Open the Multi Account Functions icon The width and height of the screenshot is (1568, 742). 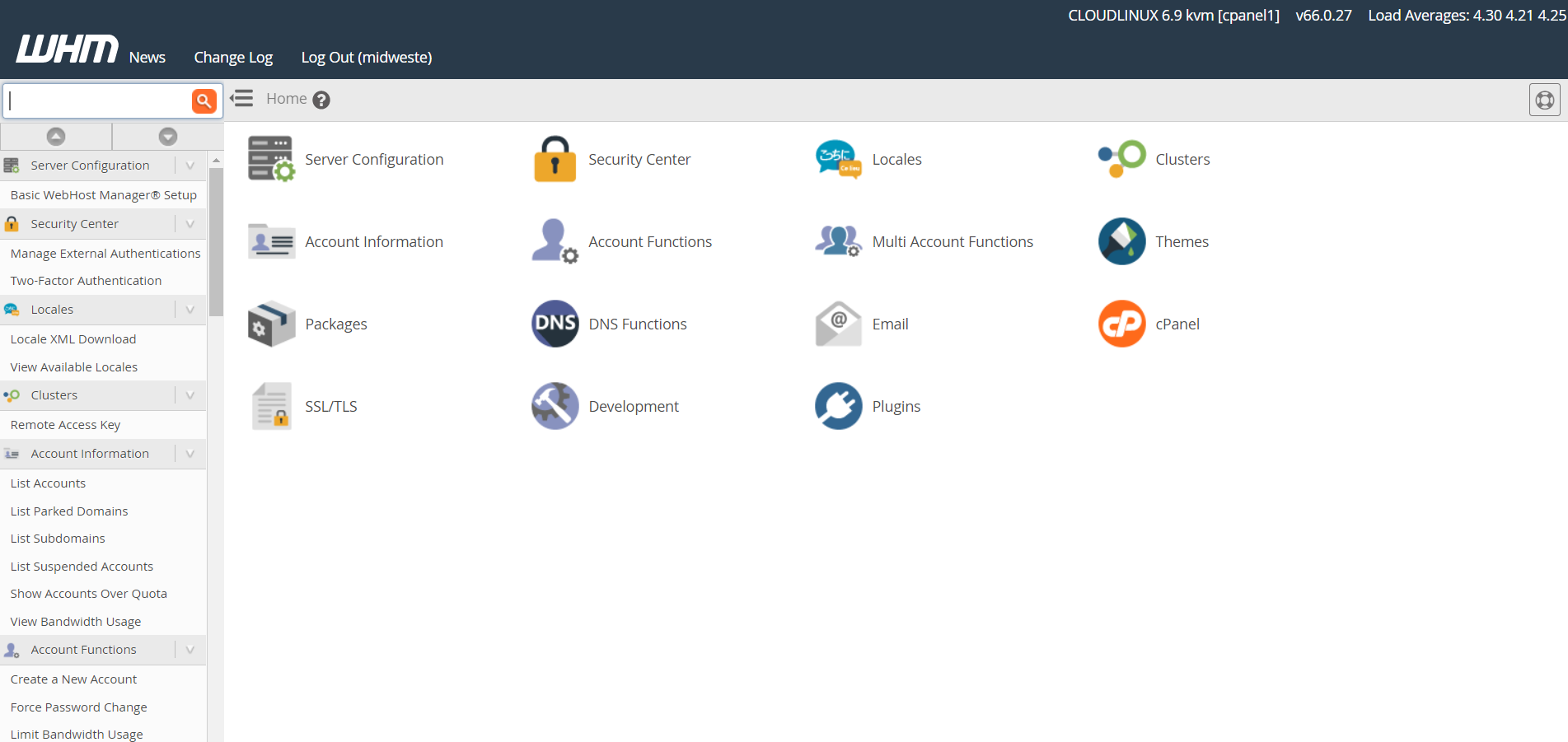[x=838, y=241]
